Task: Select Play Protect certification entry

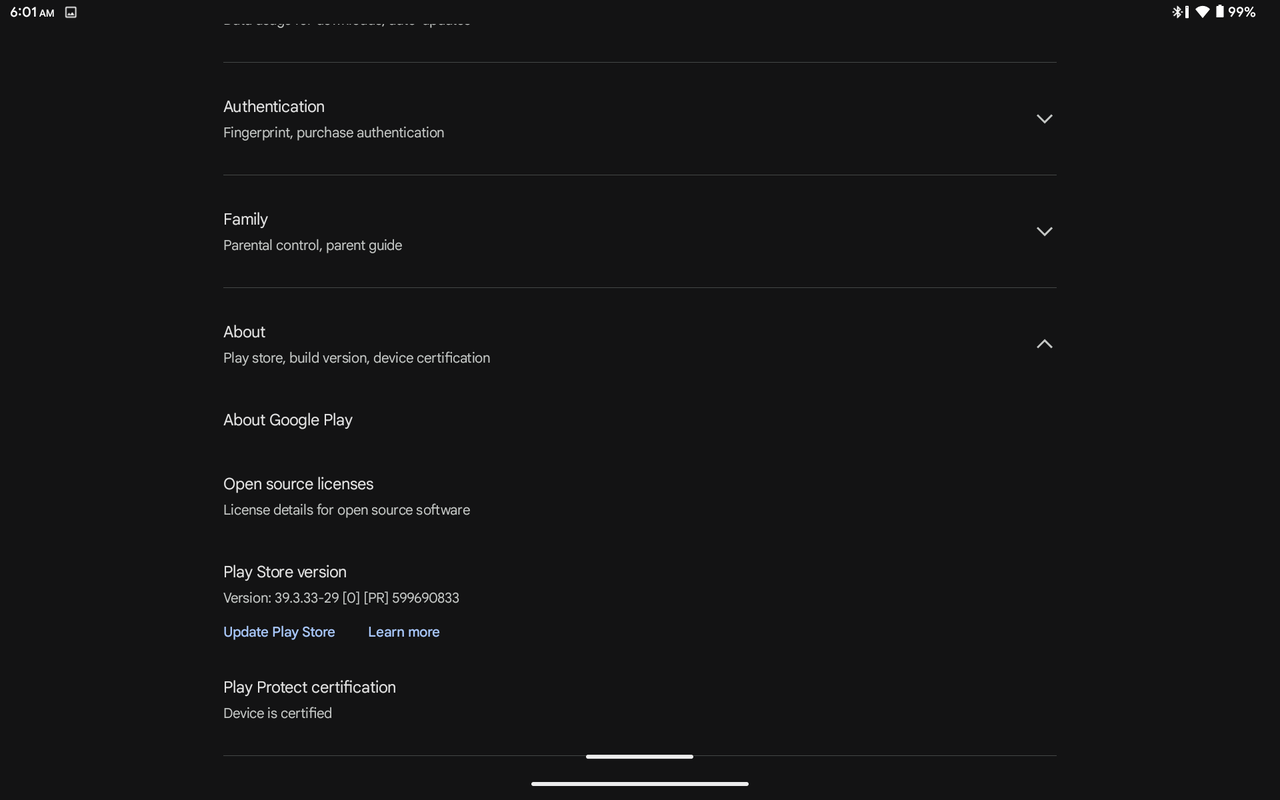Action: click(310, 688)
